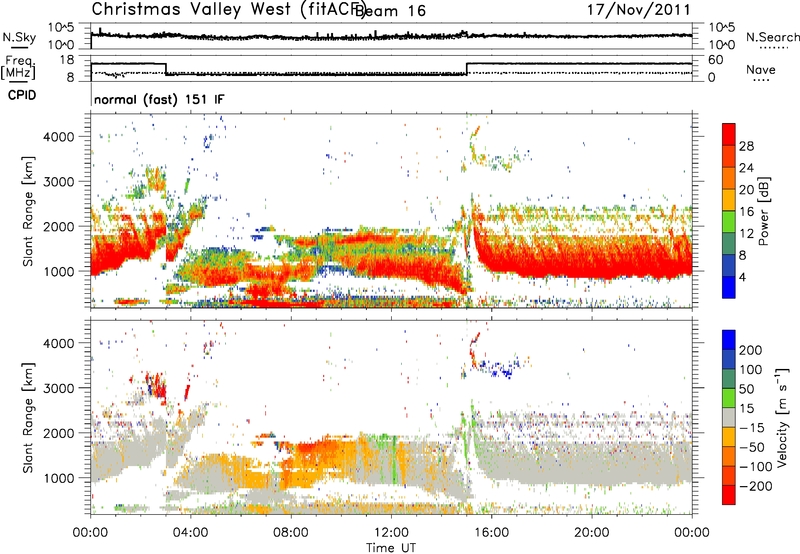Click the '04:00' time tick label

coord(190,532)
